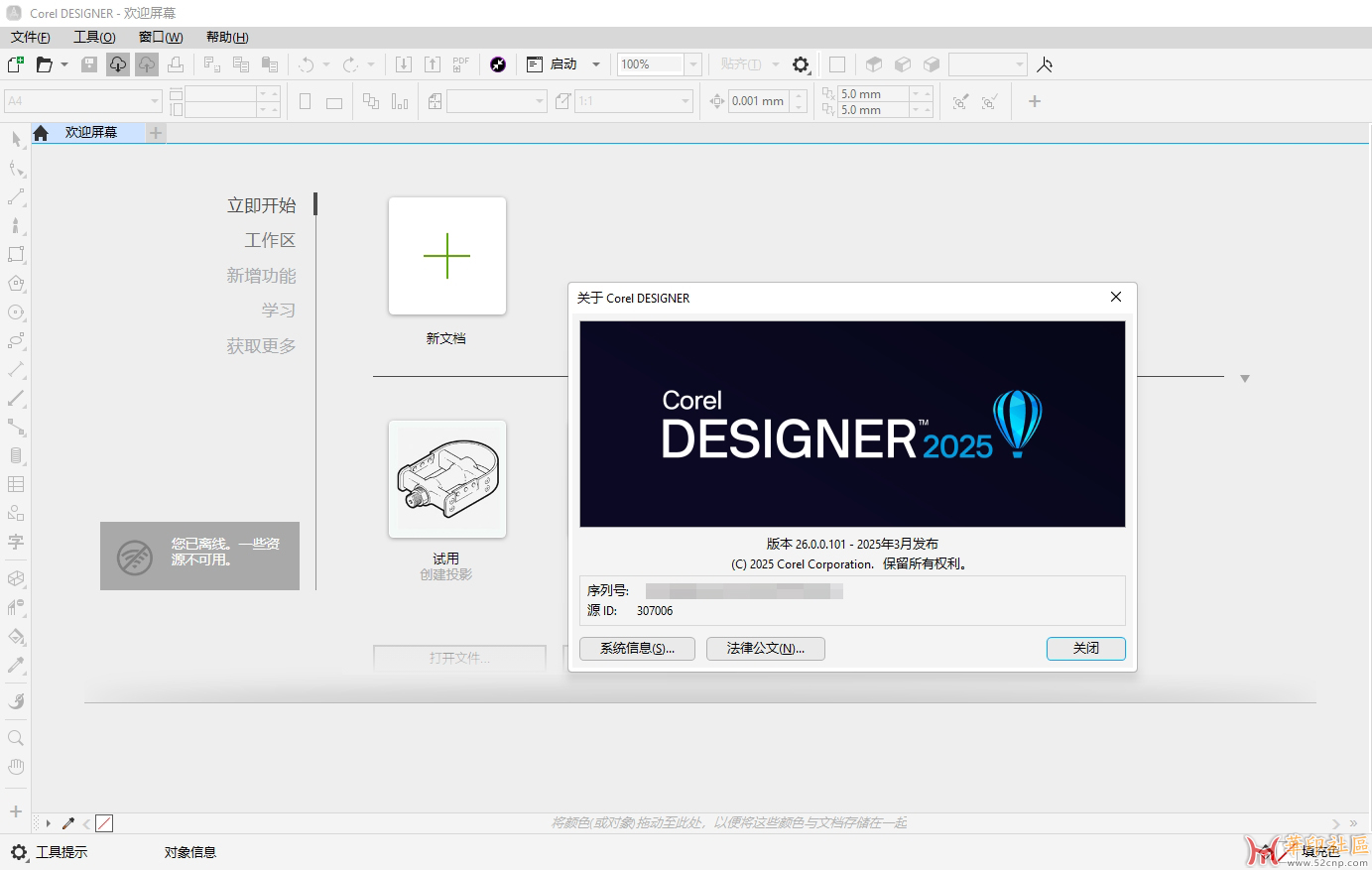Click the no-color swatch in palette
1372x870 pixels.
(x=104, y=823)
